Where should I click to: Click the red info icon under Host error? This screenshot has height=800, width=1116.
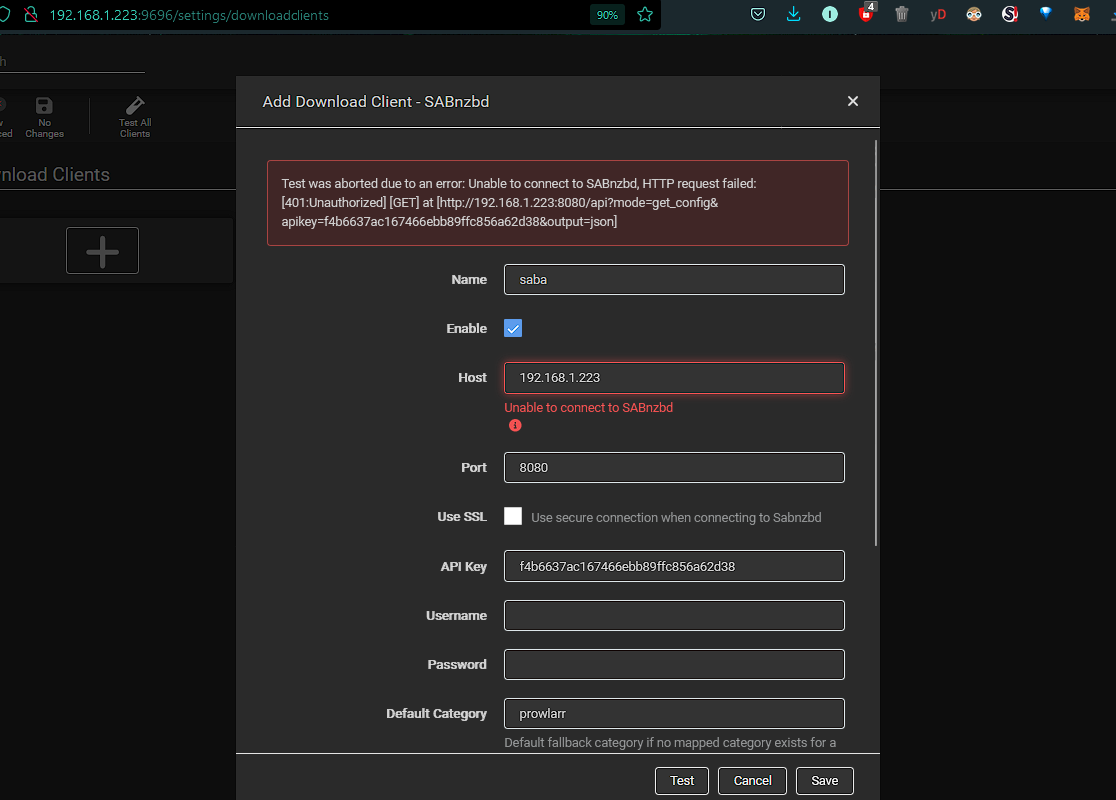[x=515, y=426]
